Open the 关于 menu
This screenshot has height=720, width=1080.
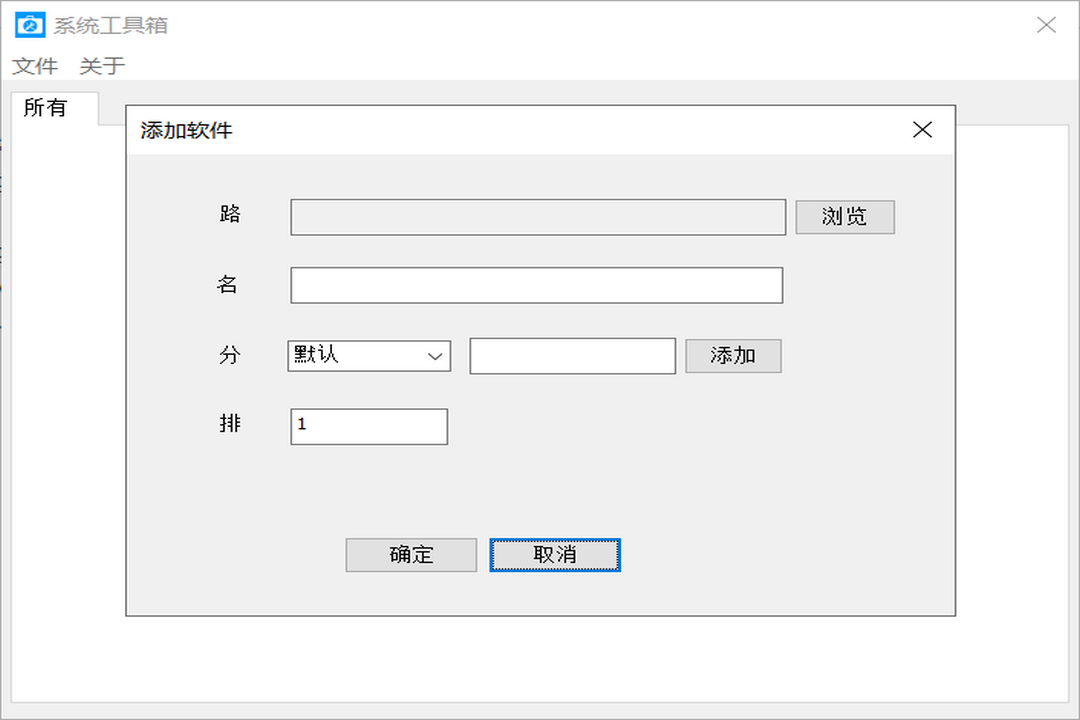pos(103,66)
